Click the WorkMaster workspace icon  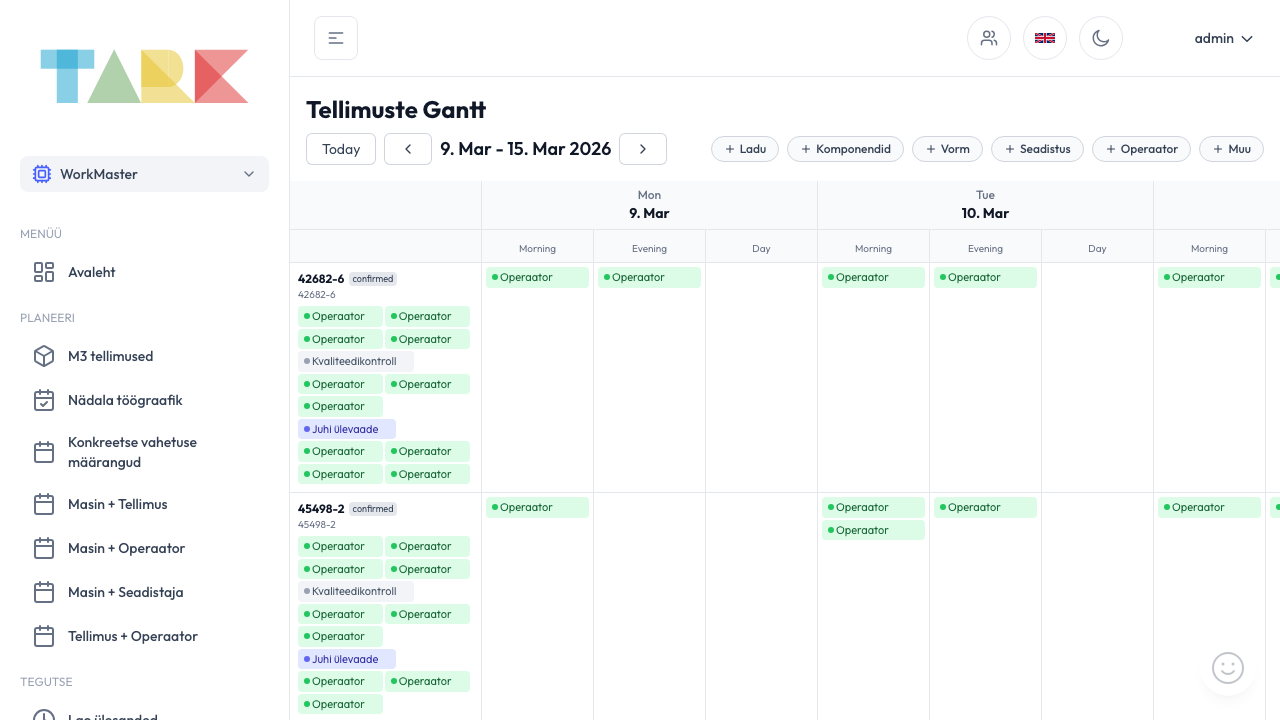tap(42, 173)
